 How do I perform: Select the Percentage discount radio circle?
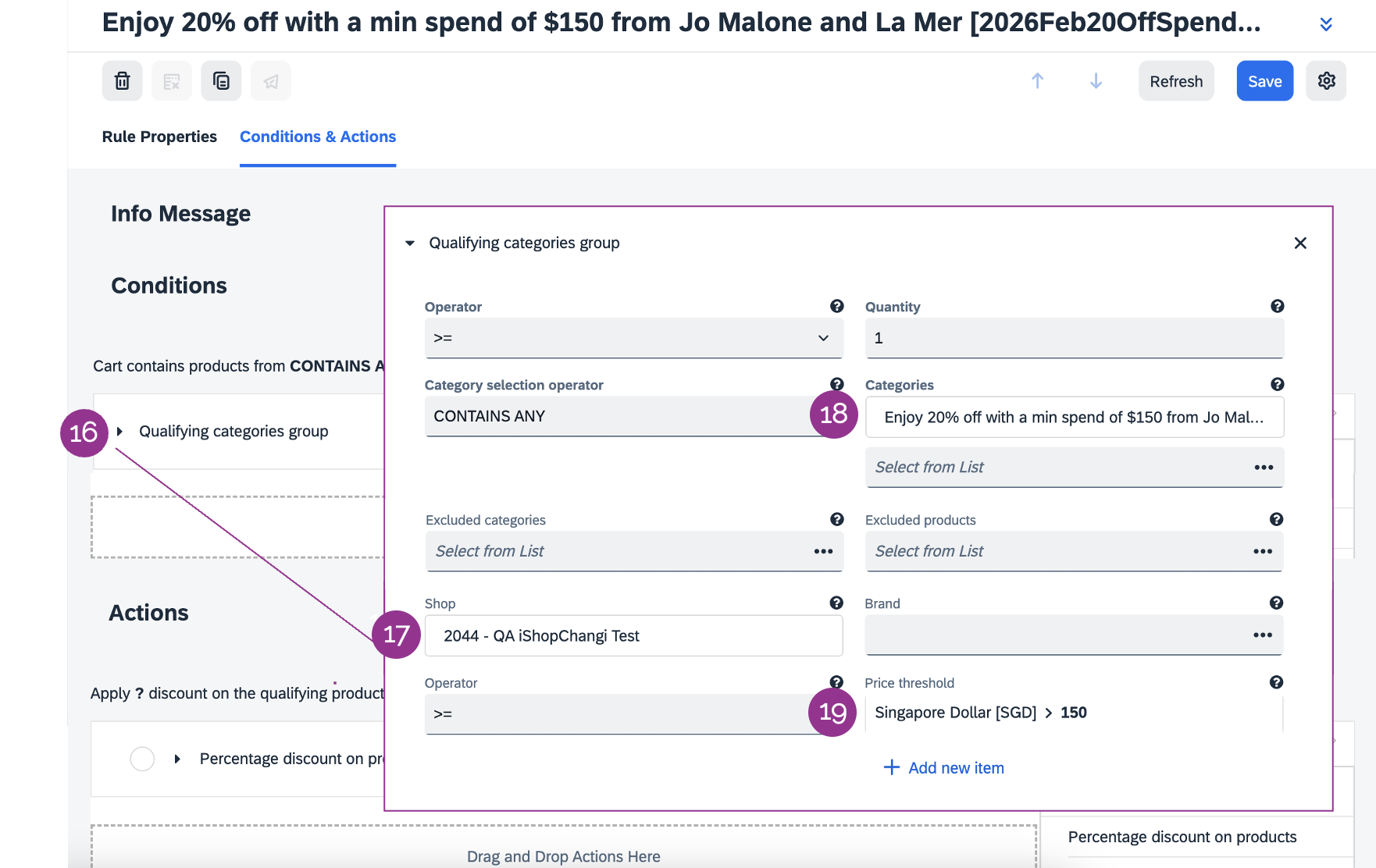tap(142, 759)
